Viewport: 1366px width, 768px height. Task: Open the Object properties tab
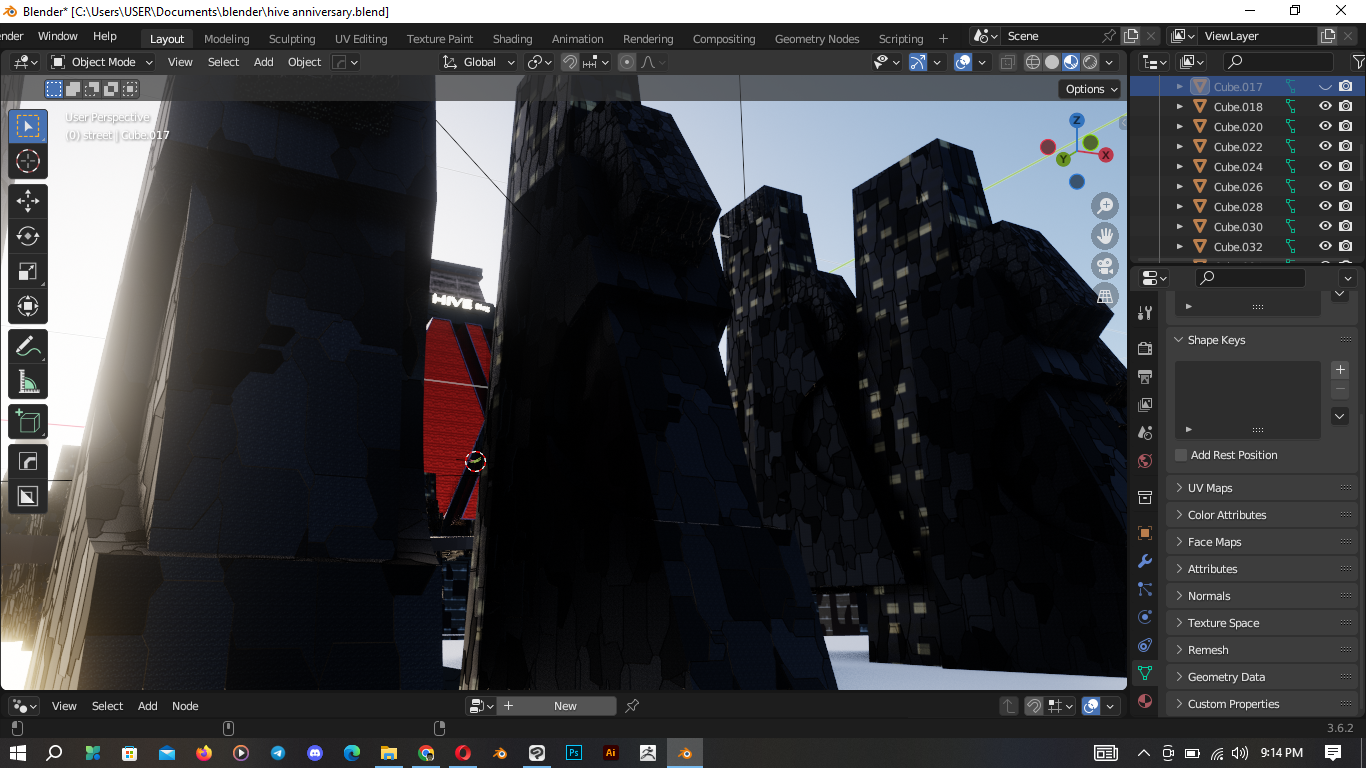click(x=1146, y=533)
